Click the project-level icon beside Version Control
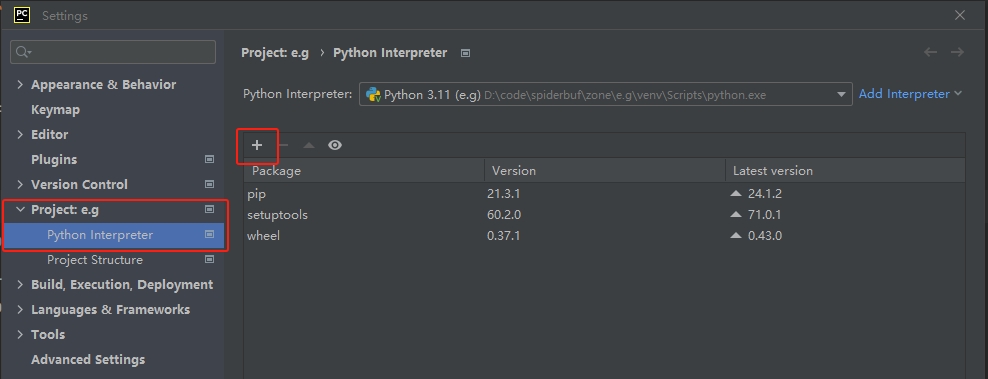Screen dimensions: 988x379 pos(209,184)
